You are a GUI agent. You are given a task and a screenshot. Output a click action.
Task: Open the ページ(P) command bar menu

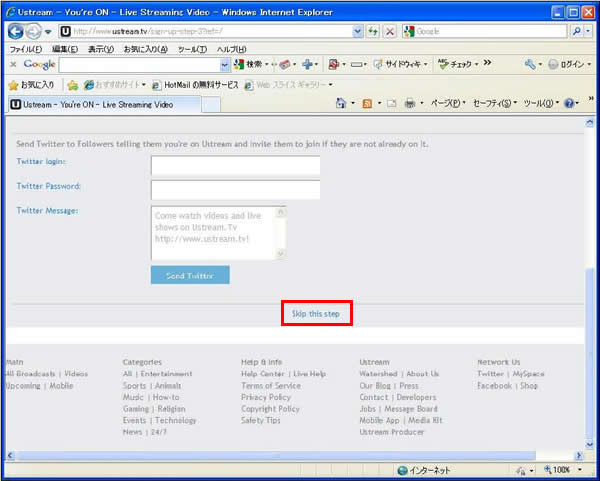(448, 103)
